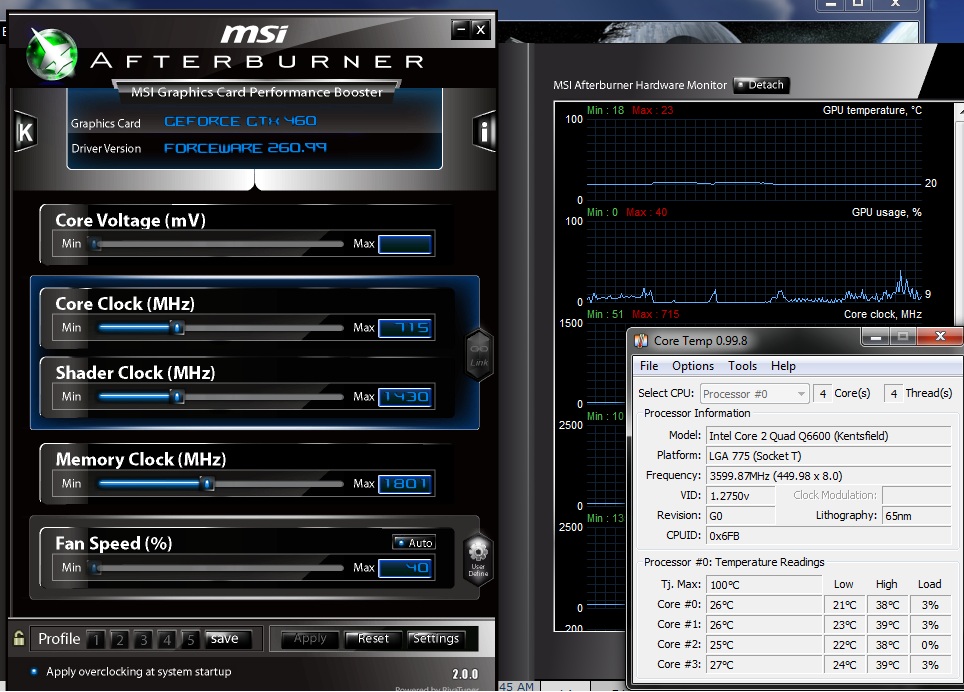The height and width of the screenshot is (692, 964).
Task: Click the Core #2 load '0%' cell
Action: pyautogui.click(x=930, y=645)
